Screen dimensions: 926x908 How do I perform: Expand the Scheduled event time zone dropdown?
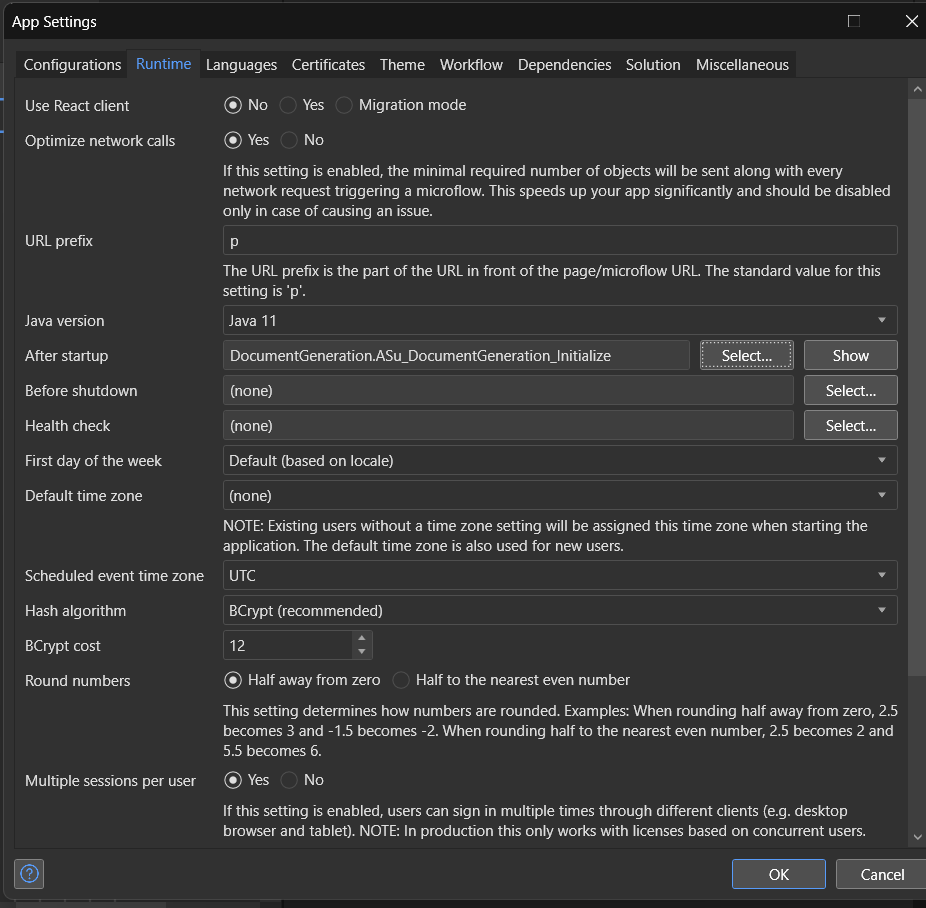pos(881,575)
